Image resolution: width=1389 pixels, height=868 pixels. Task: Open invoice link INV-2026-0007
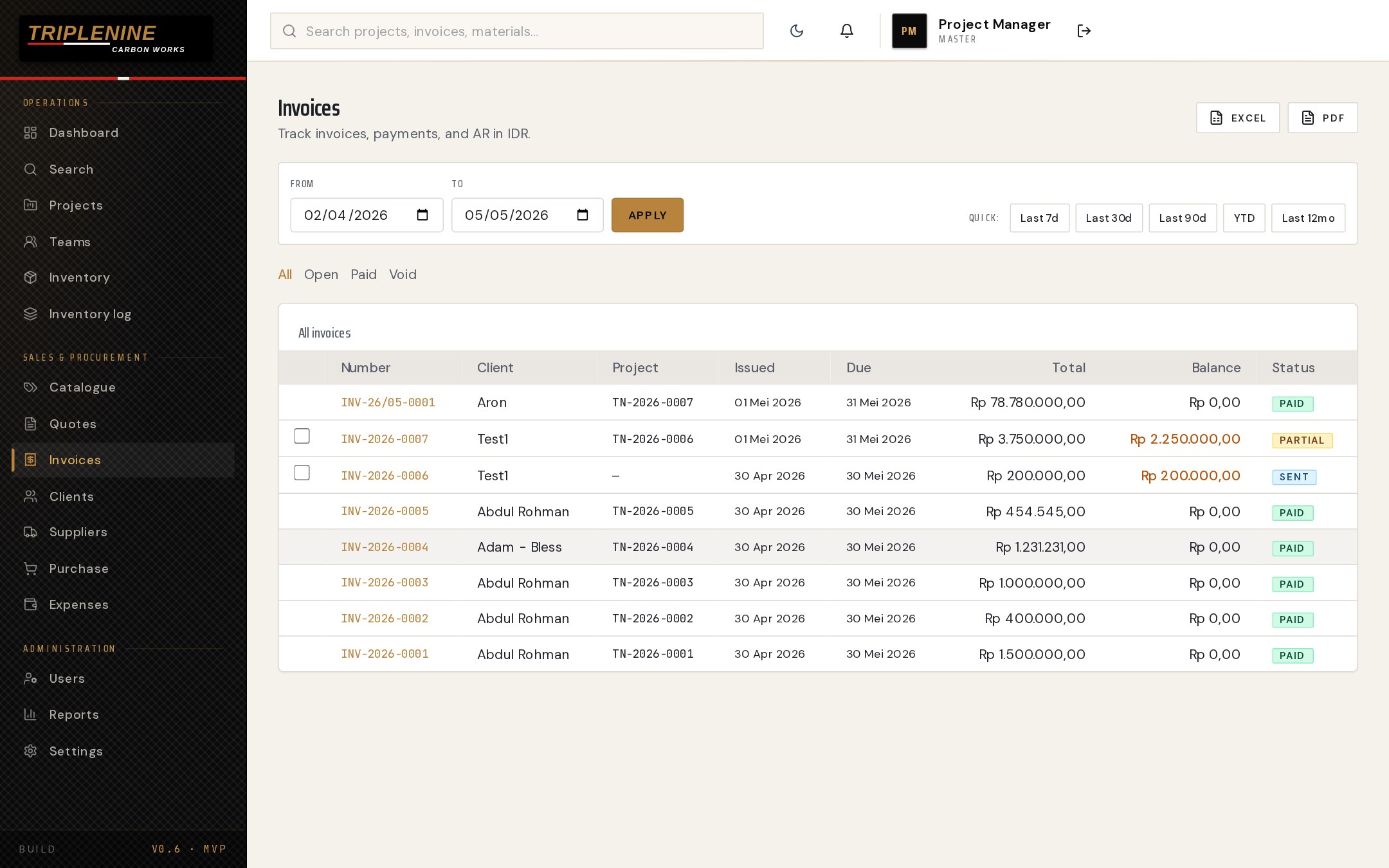point(385,439)
